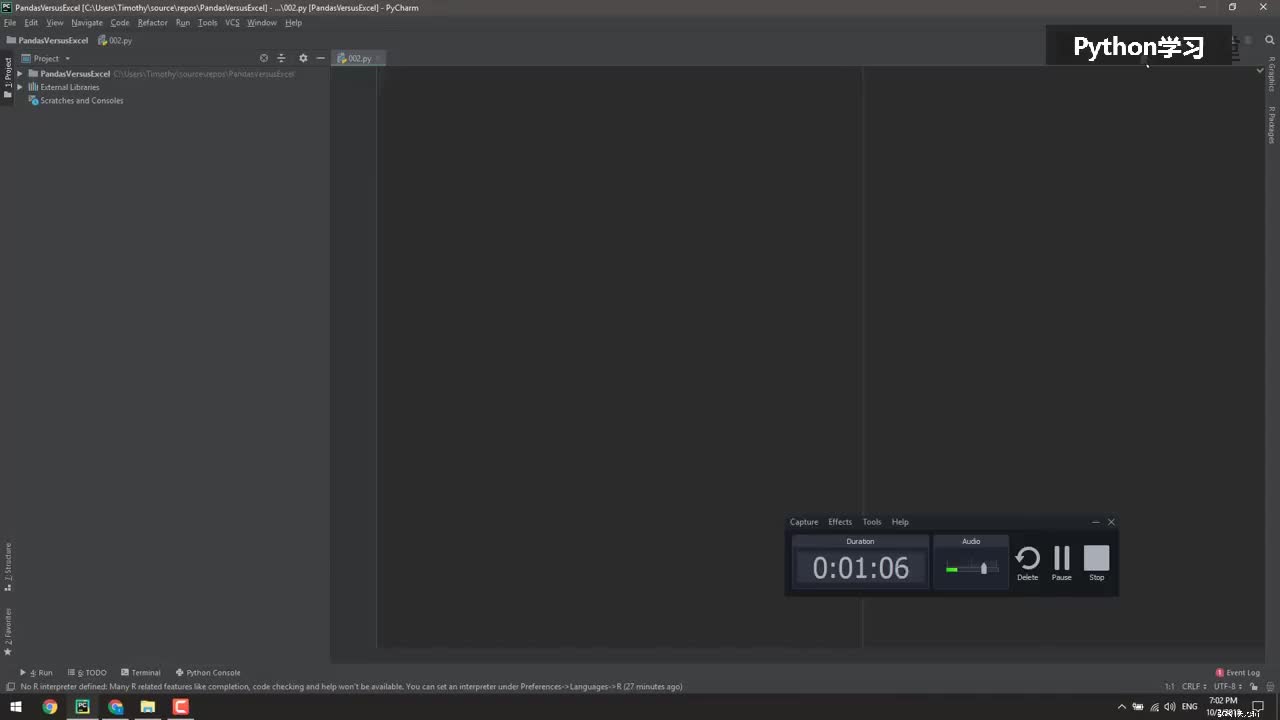Show hidden system tray icons chevron
The width and height of the screenshot is (1280, 720).
(x=1121, y=707)
